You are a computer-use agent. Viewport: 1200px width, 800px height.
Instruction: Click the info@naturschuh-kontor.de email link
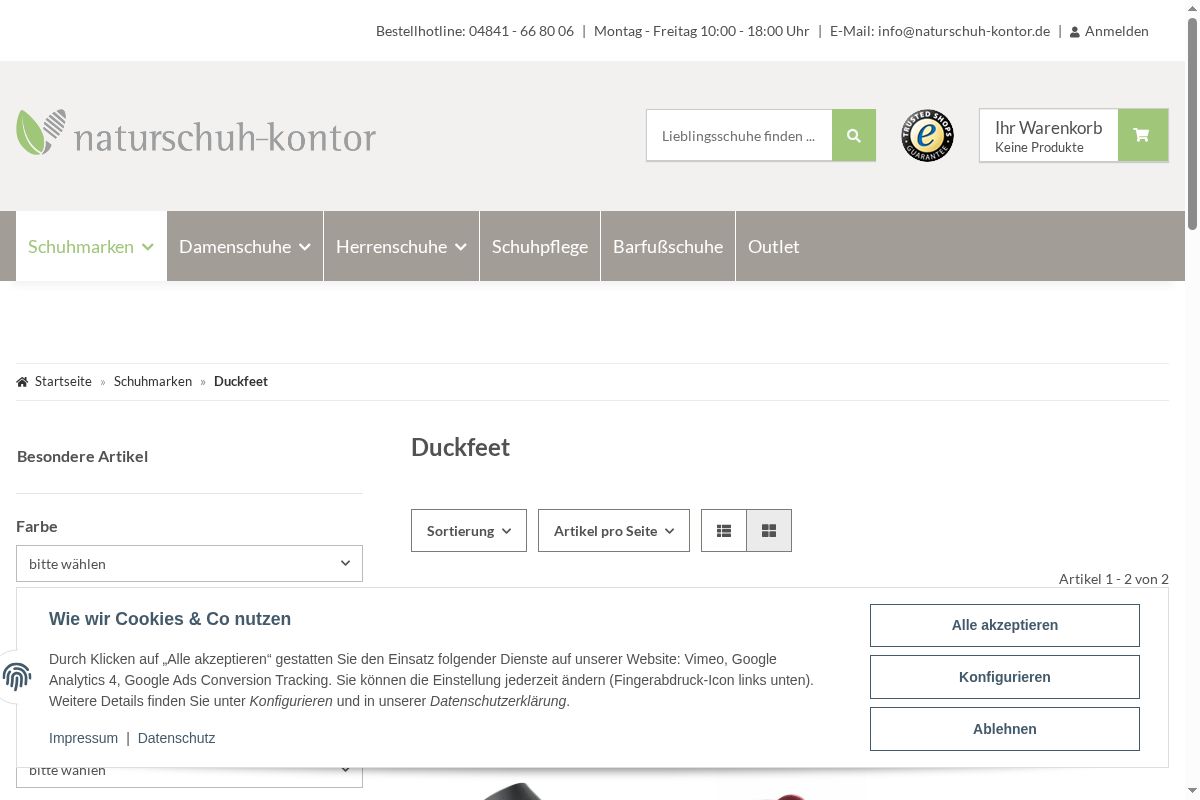coord(964,31)
